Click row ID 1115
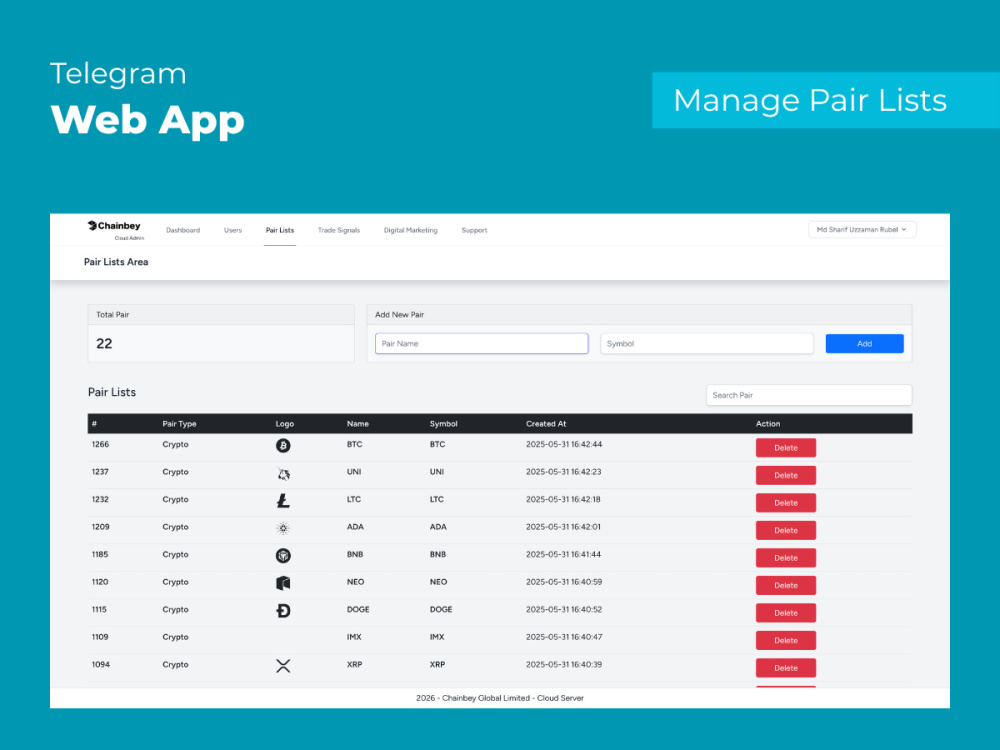This screenshot has width=1000, height=750. click(99, 609)
